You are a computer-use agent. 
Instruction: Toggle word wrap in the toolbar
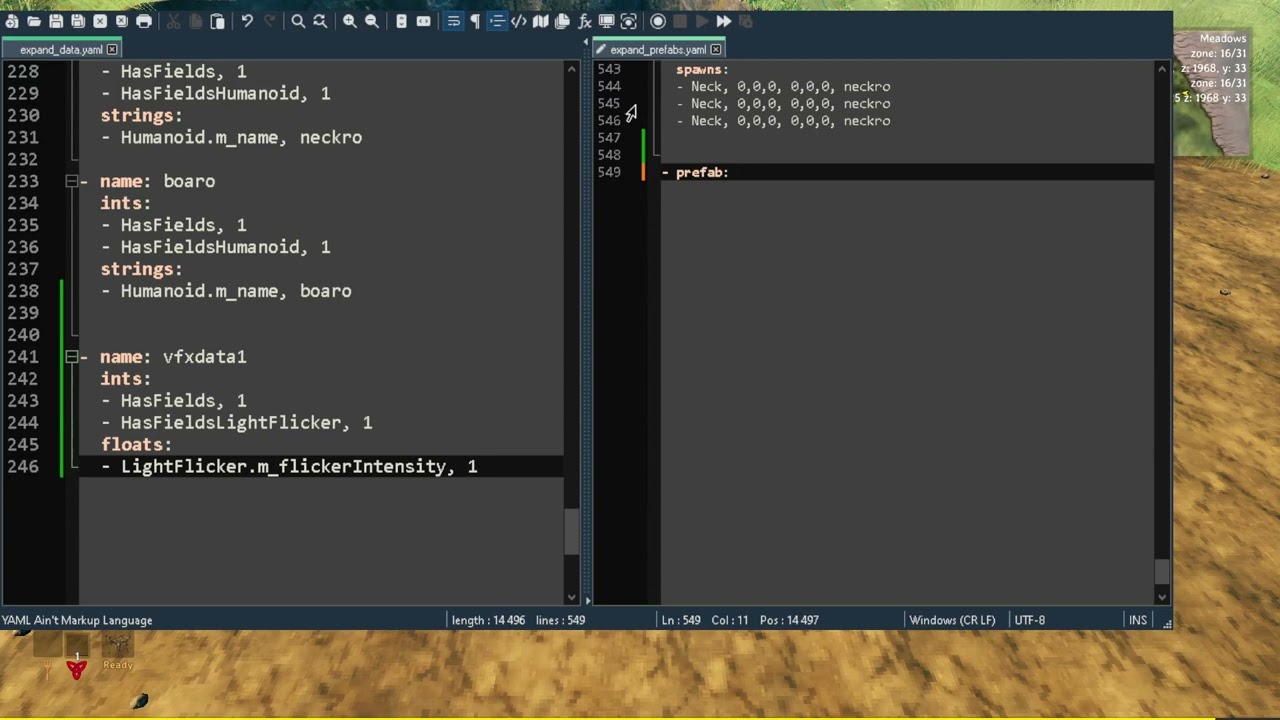[x=453, y=21]
